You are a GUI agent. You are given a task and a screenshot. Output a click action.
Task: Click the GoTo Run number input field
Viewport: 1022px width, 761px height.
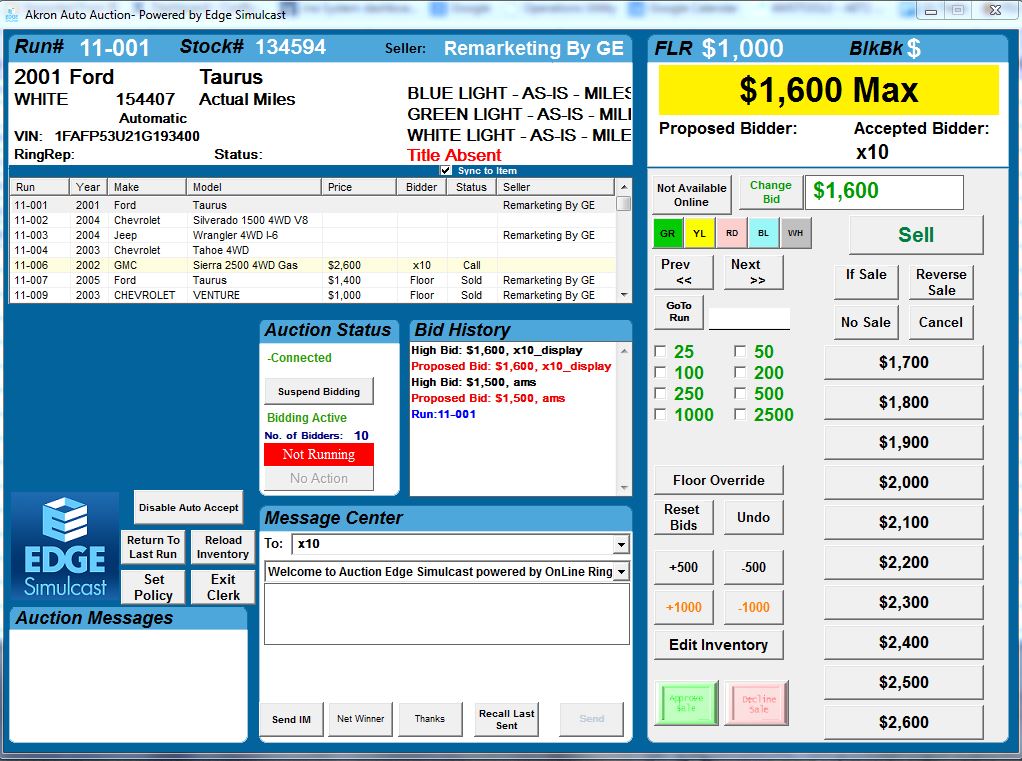pos(750,319)
